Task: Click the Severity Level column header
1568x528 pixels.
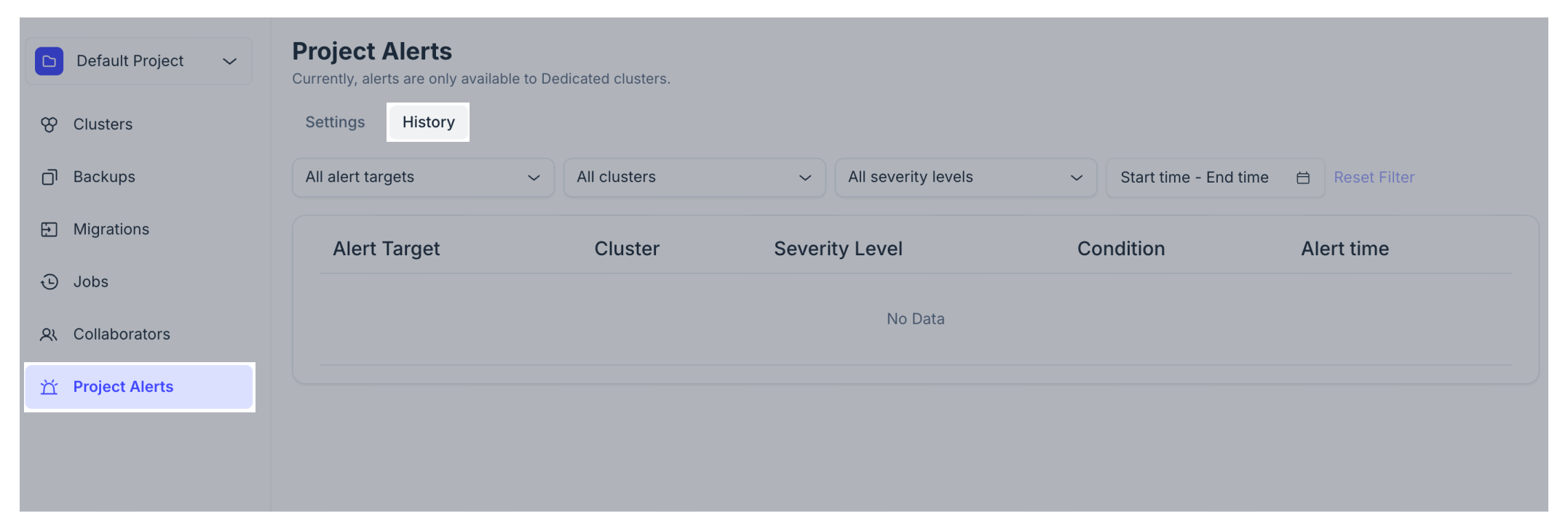Action: pos(838,249)
